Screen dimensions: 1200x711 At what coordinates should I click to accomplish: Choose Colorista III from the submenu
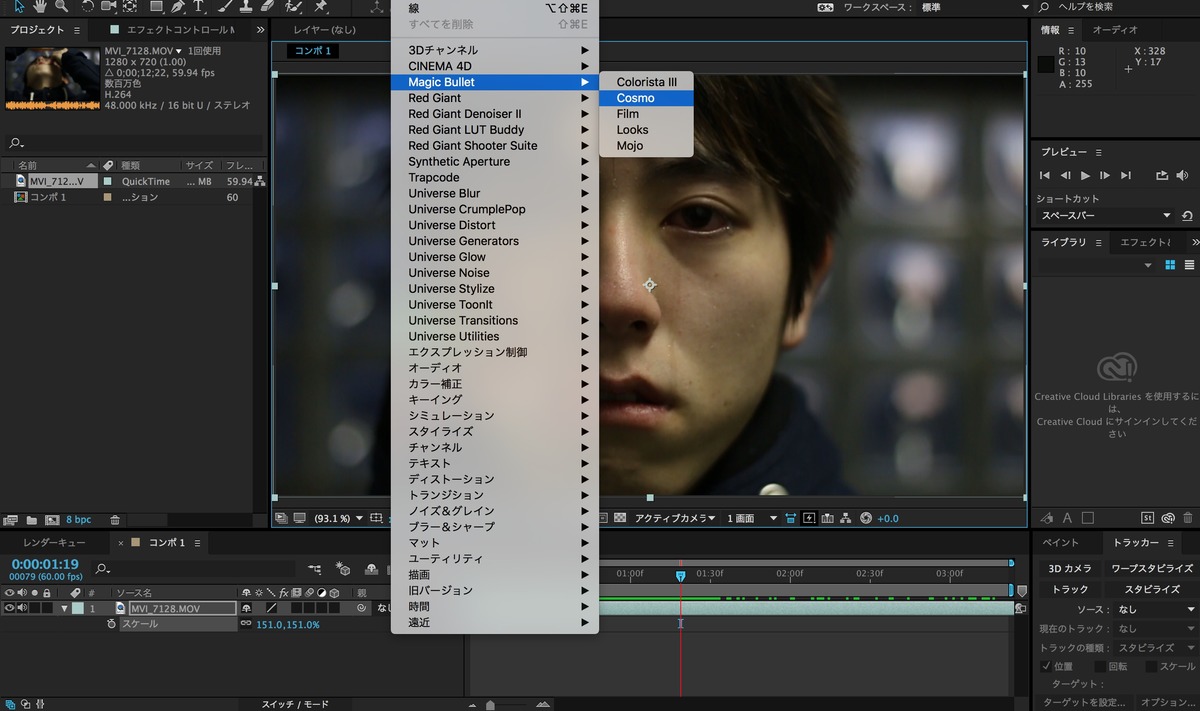tap(646, 82)
